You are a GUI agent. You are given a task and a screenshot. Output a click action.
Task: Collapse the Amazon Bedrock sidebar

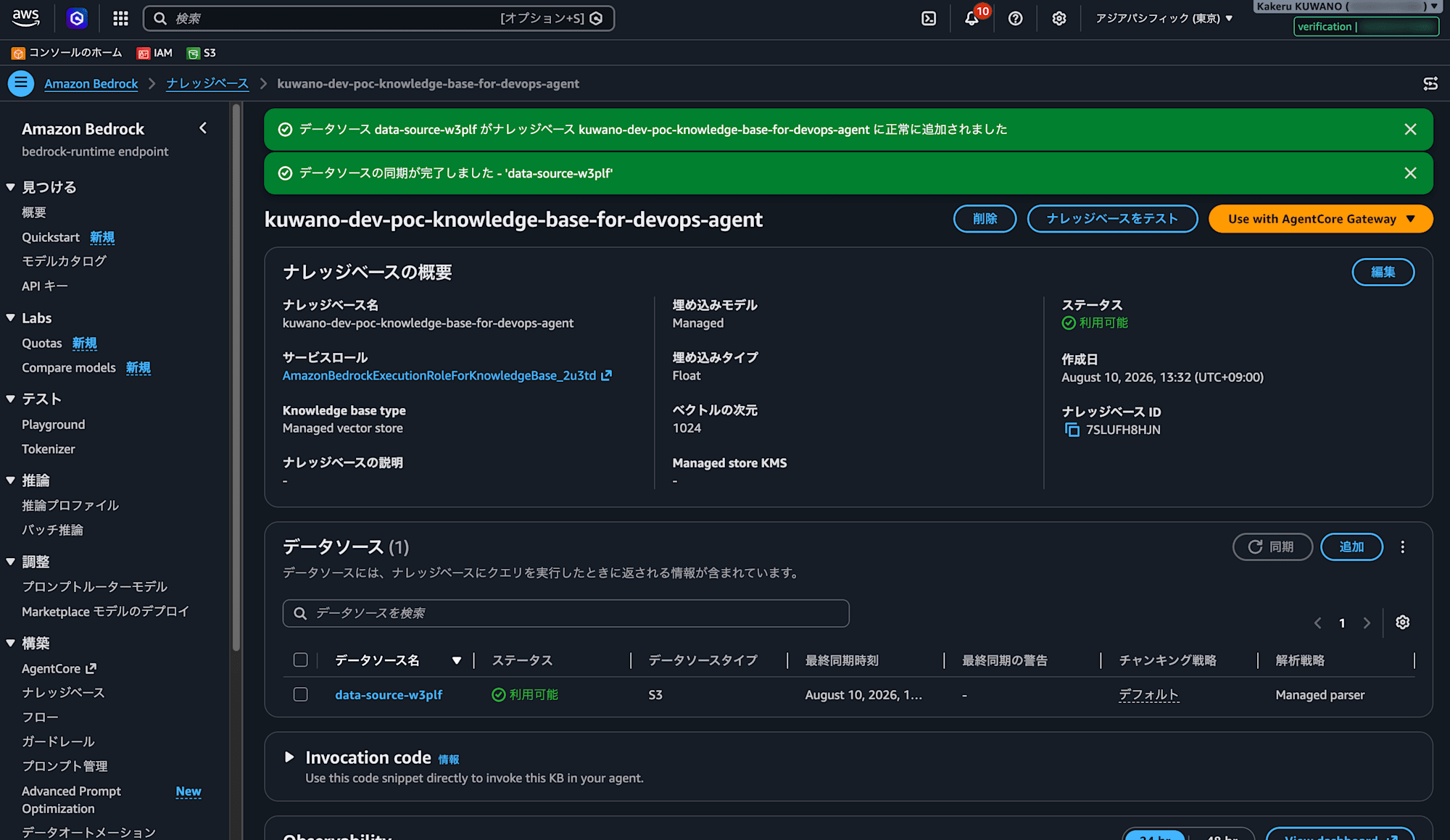tap(204, 128)
